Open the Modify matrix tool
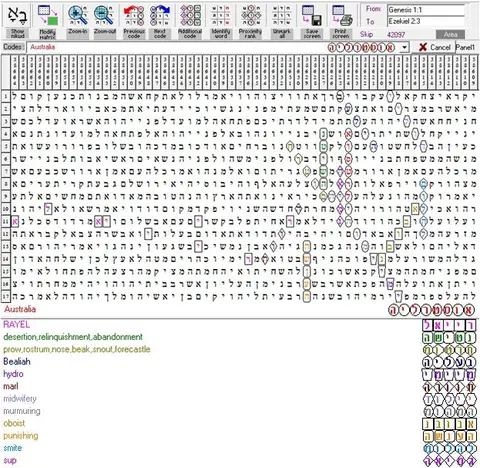Viewport: 480px width, 468px height. coord(48,16)
